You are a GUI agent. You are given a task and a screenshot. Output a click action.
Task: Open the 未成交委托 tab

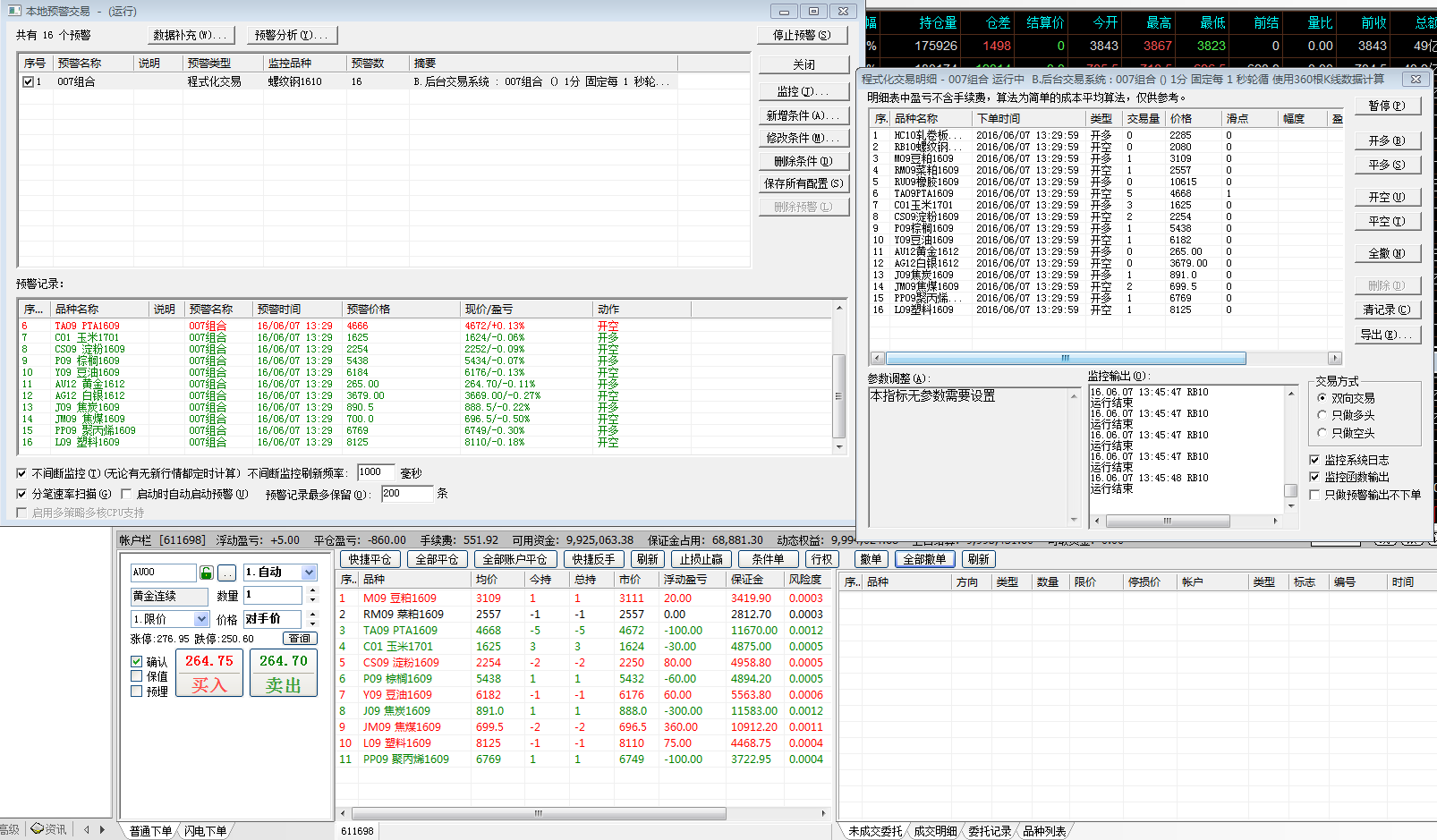[875, 831]
